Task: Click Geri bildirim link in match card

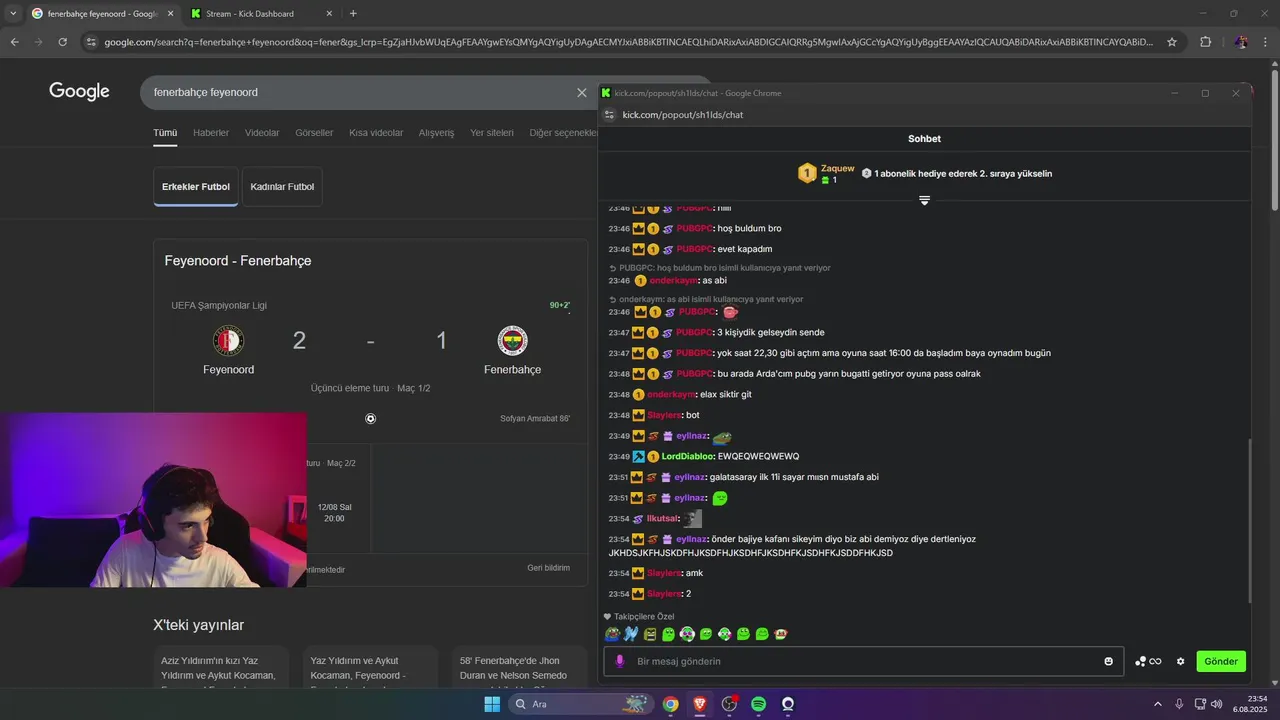Action: [548, 568]
